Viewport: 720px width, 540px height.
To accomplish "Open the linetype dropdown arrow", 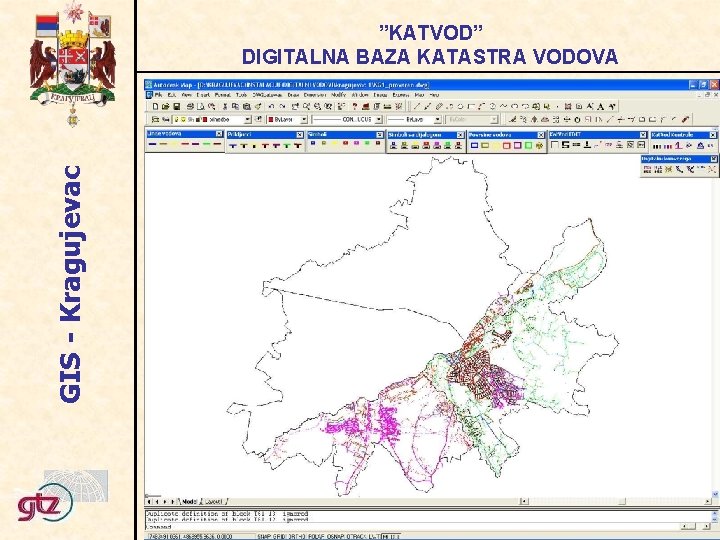I will click(379, 119).
